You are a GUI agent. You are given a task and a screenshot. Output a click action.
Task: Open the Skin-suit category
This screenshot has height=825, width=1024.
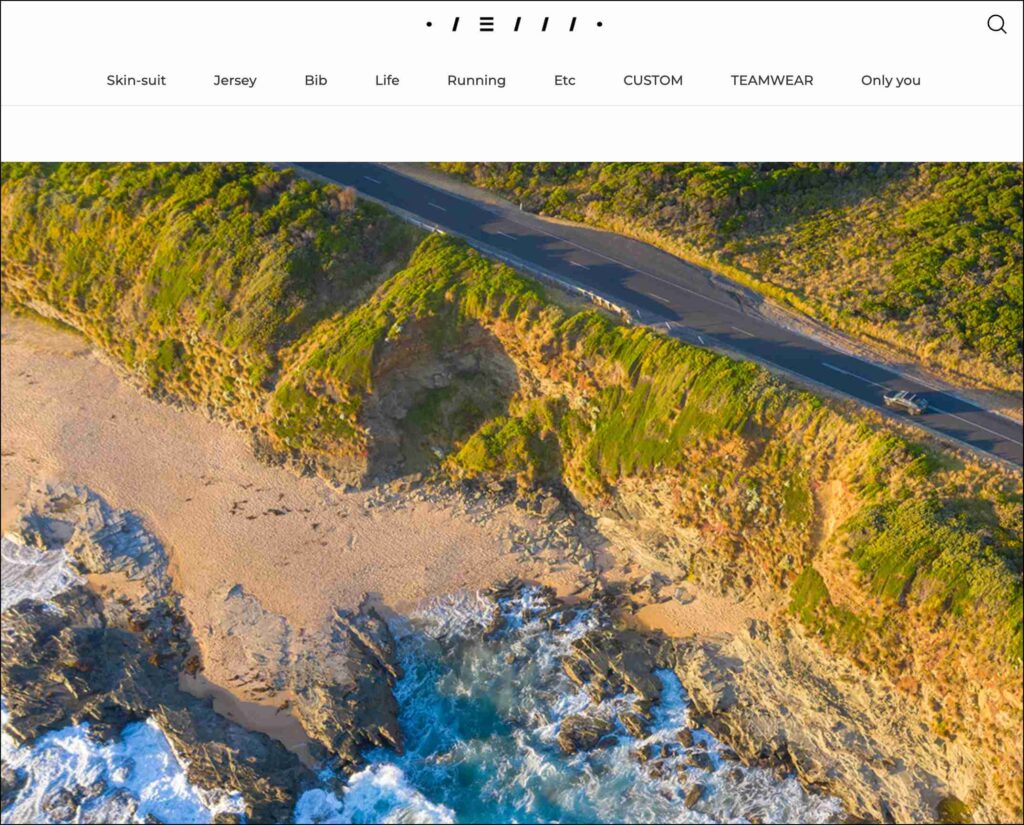coord(136,80)
